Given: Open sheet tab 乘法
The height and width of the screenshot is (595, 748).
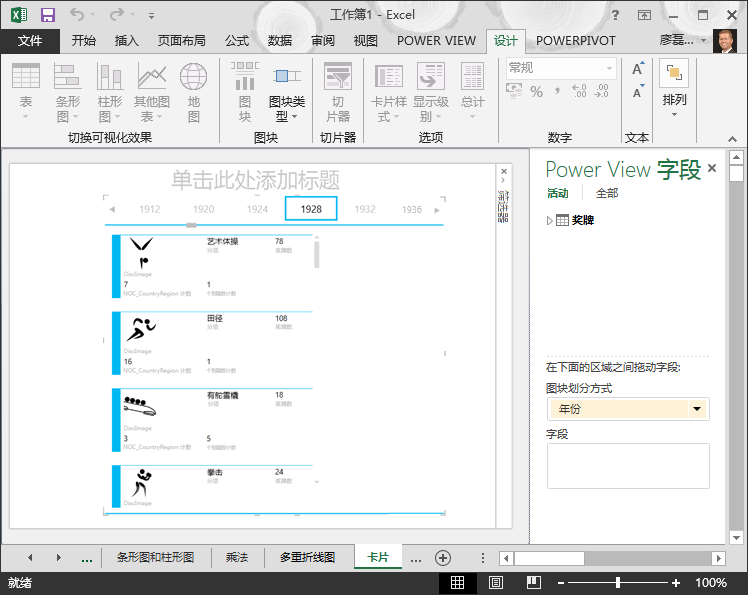Looking at the screenshot, I should pos(237,557).
